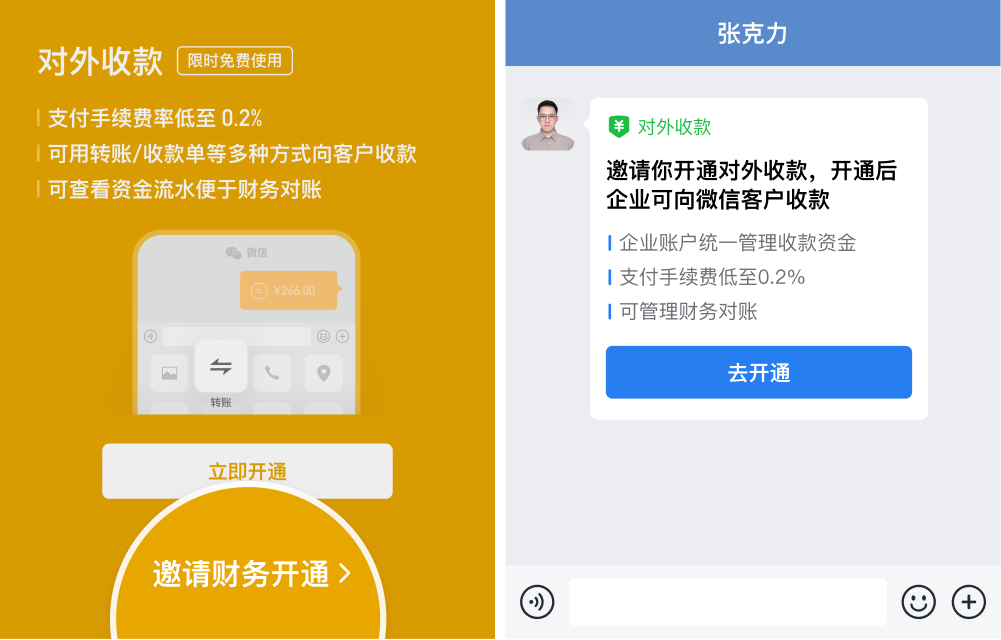Click the 限时免费使用 badge
1001x640 pixels.
(235, 61)
